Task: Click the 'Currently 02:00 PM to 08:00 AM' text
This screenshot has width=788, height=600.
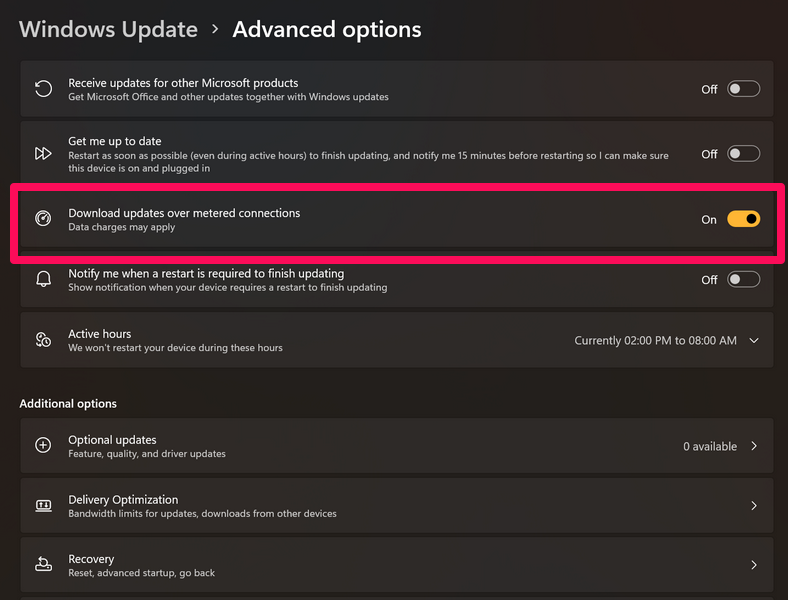Action: point(655,341)
